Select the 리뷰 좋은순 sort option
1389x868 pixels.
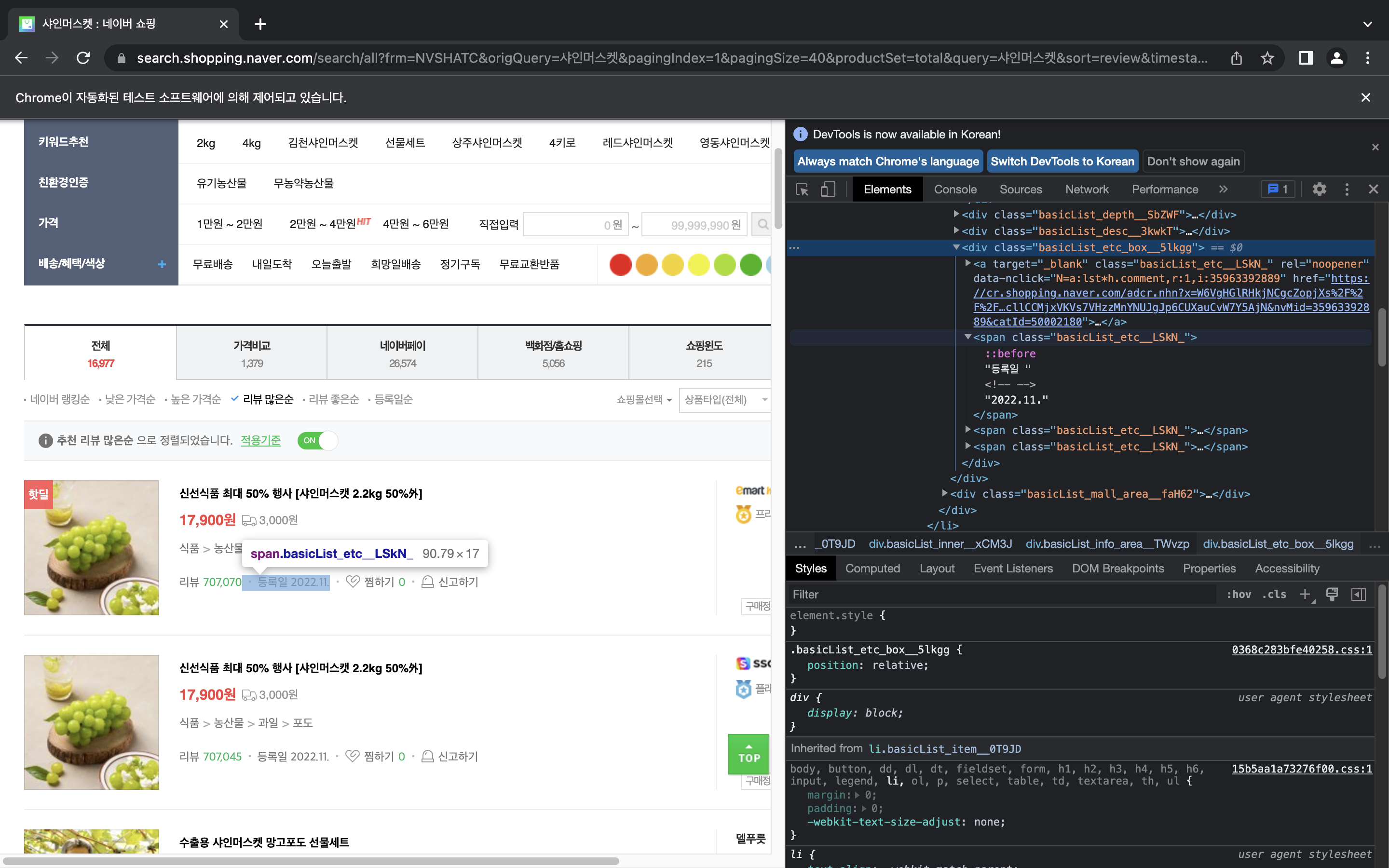pos(334,399)
